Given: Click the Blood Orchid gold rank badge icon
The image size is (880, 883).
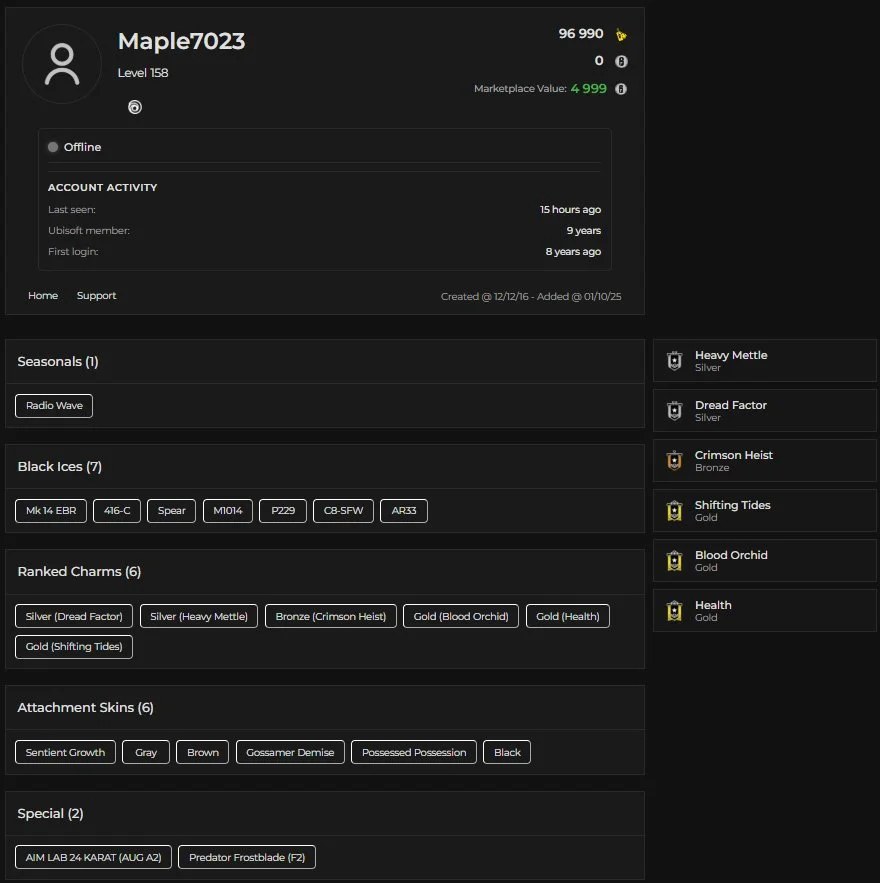Looking at the screenshot, I should 674,560.
